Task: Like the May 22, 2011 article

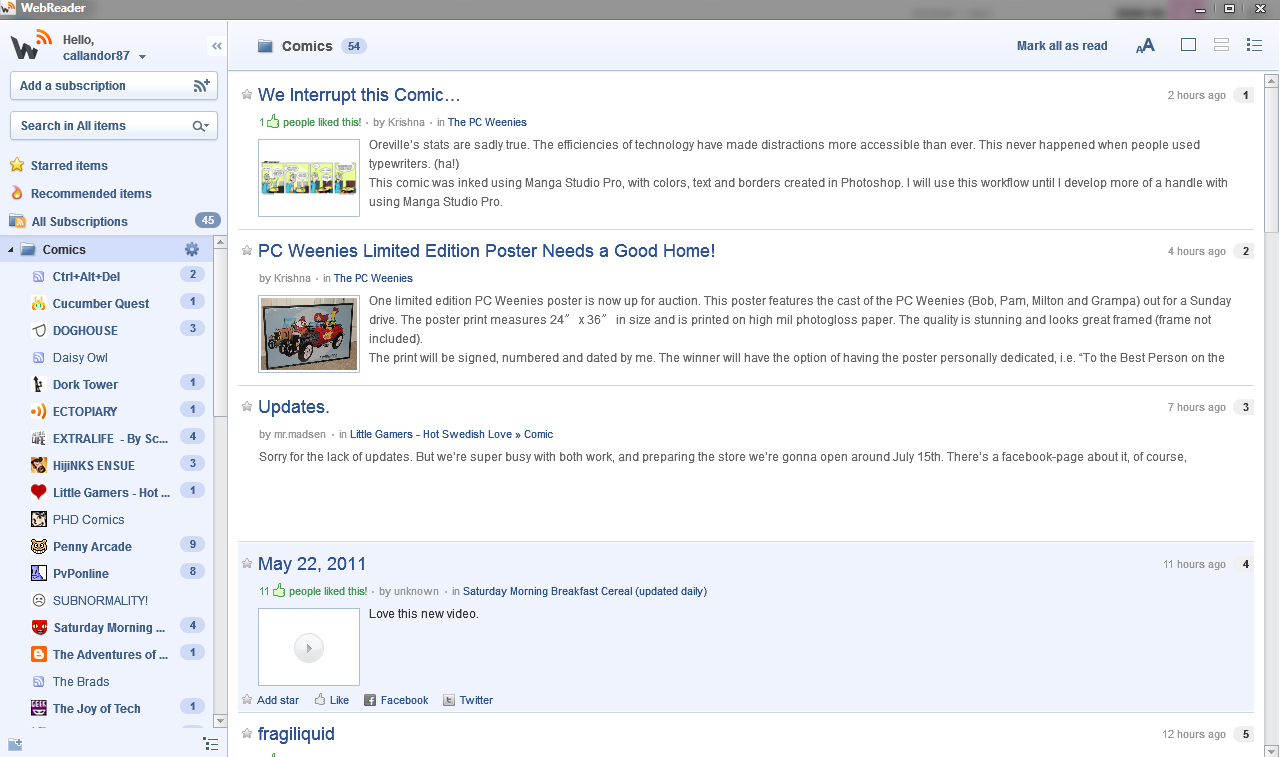Action: click(332, 700)
